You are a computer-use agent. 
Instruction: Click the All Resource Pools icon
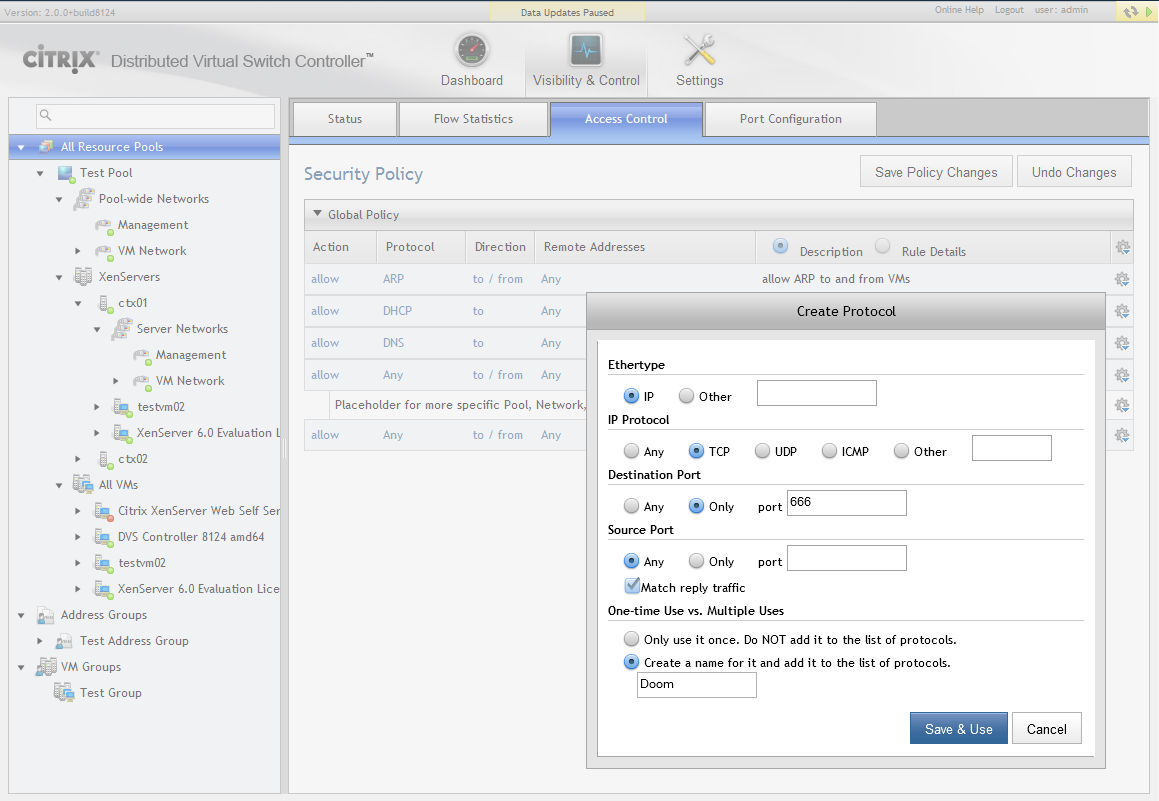click(x=46, y=146)
